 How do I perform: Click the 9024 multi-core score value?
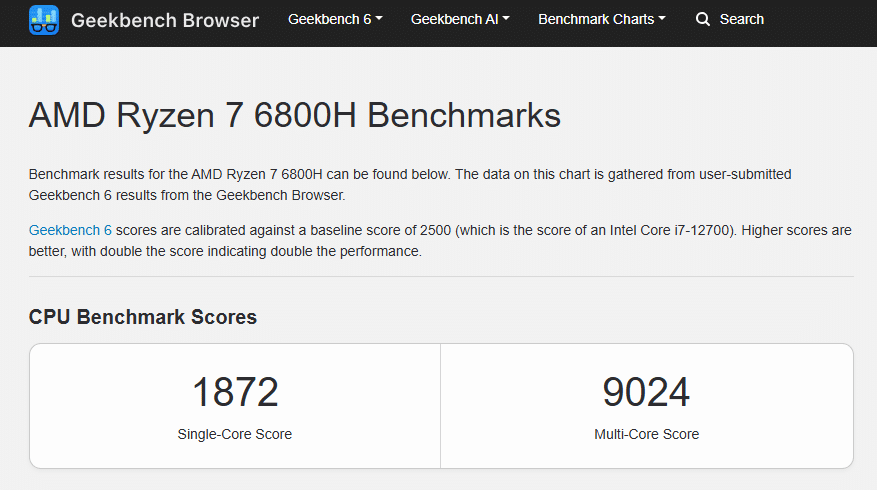click(647, 392)
